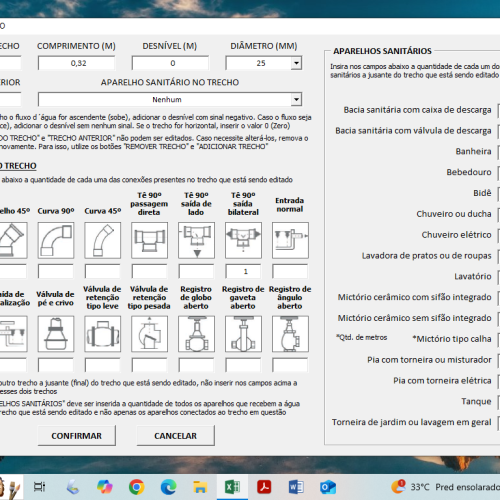Click the Diâmetro combo box showing 25
This screenshot has width=500, height=500.
(263, 63)
